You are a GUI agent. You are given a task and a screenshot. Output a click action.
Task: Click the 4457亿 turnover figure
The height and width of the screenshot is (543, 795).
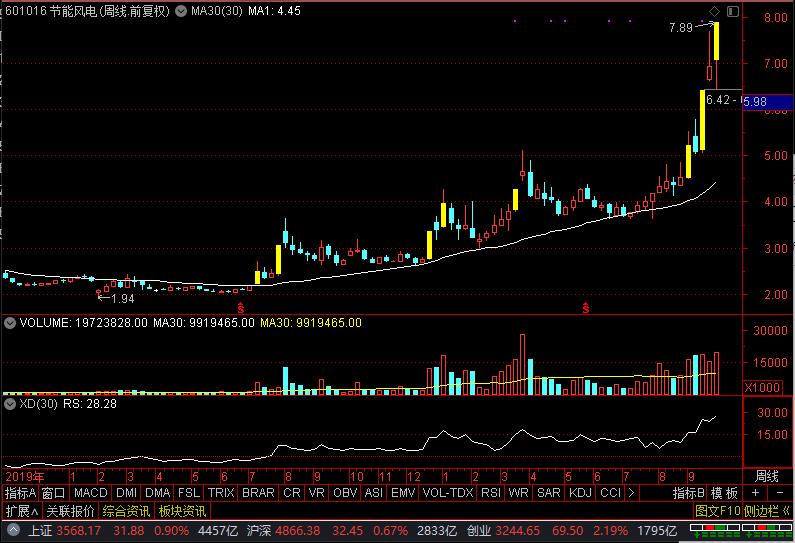(x=218, y=531)
